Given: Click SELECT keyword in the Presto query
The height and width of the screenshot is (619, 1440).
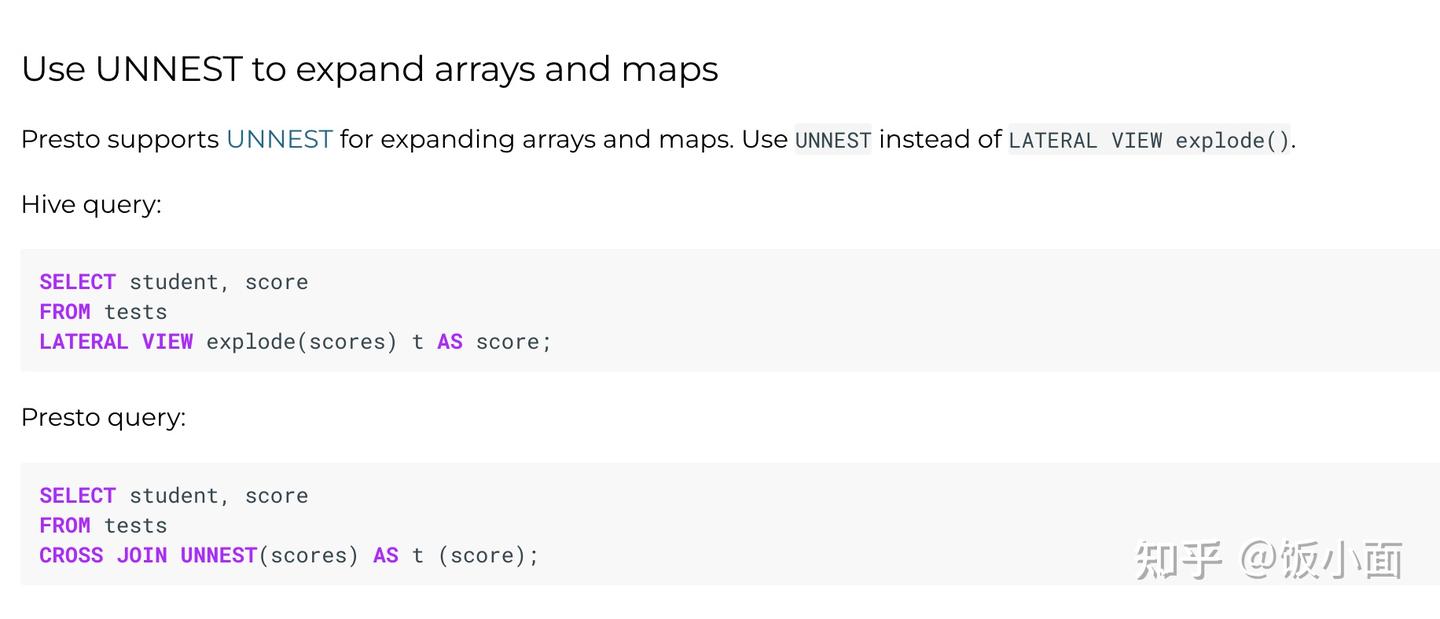Looking at the screenshot, I should 77,496.
